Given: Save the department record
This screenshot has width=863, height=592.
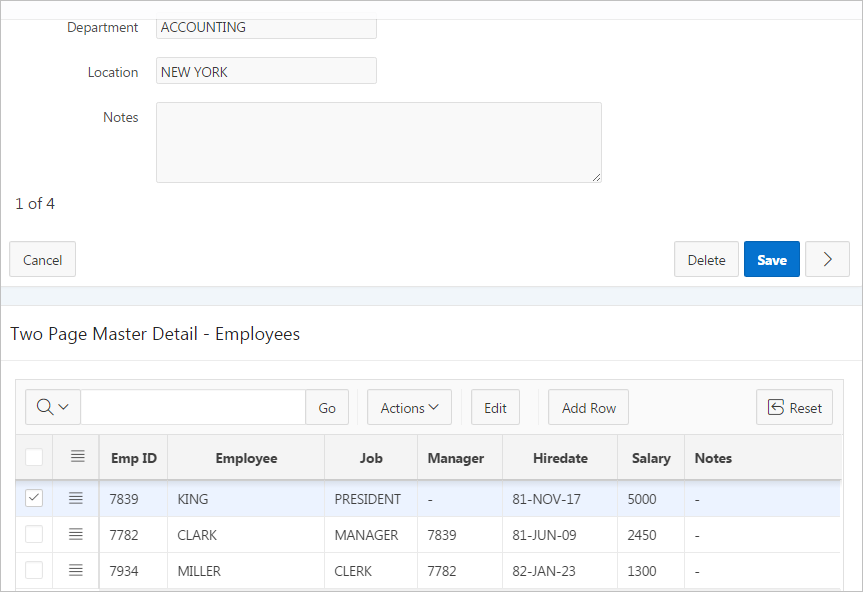Looking at the screenshot, I should point(771,259).
